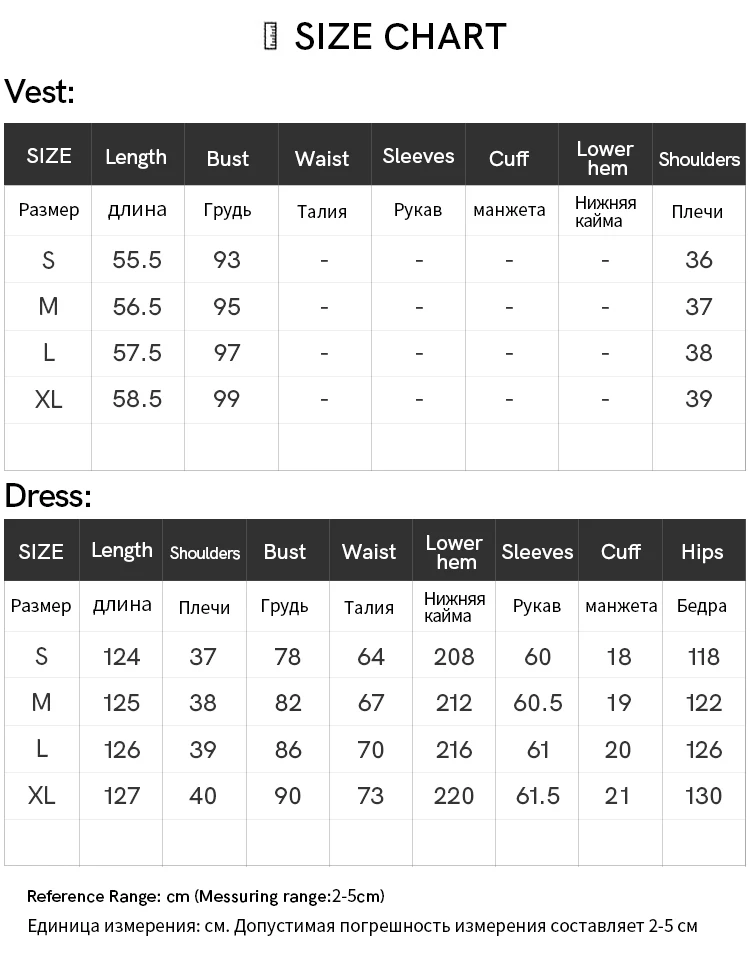Viewport: 750px width, 958px height.
Task: Click the Dress table Hips header
Action: (702, 552)
